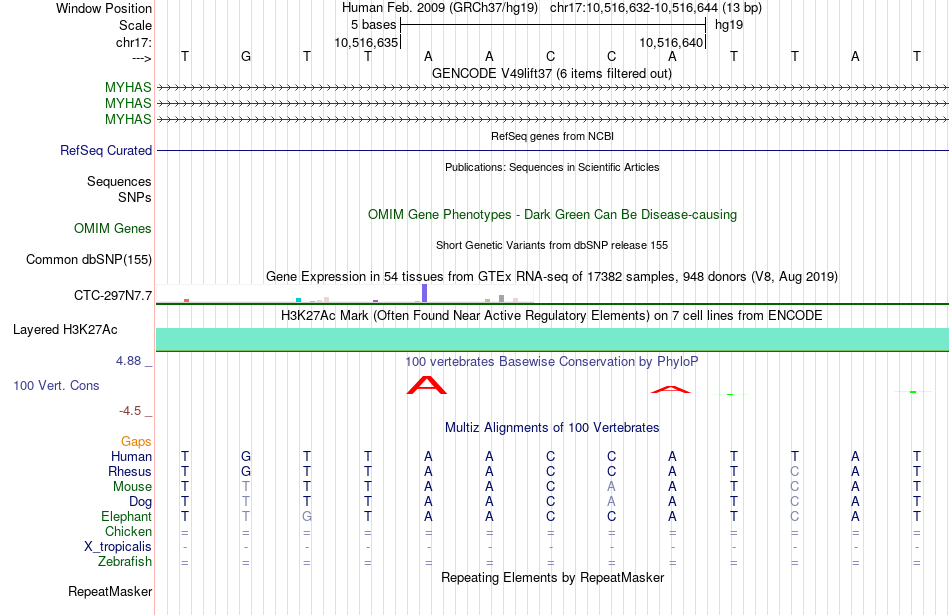Click the smaller red A conservation logo
The width and height of the screenshot is (950, 615).
coord(671,390)
